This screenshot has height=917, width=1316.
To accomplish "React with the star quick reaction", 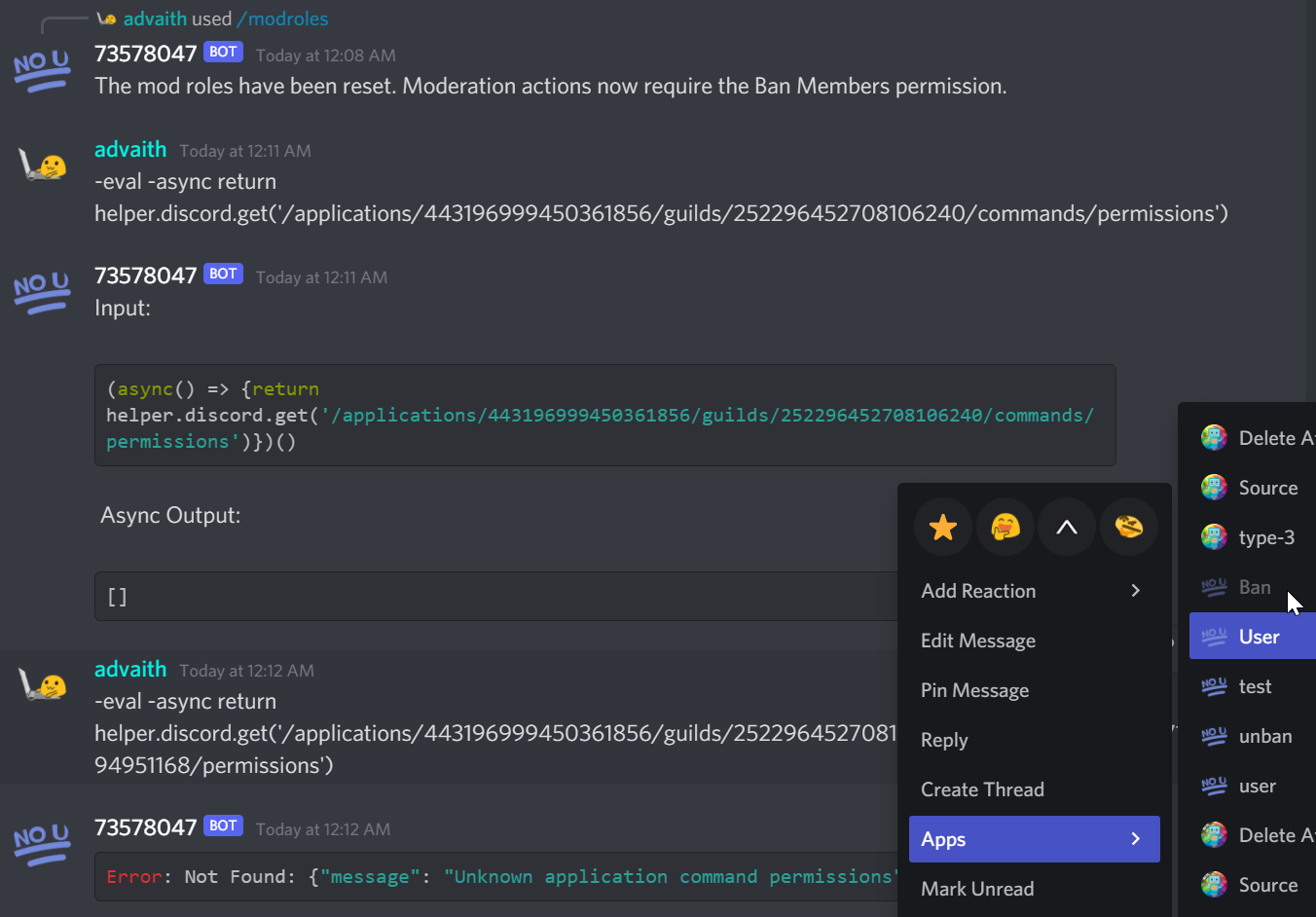I will [942, 527].
